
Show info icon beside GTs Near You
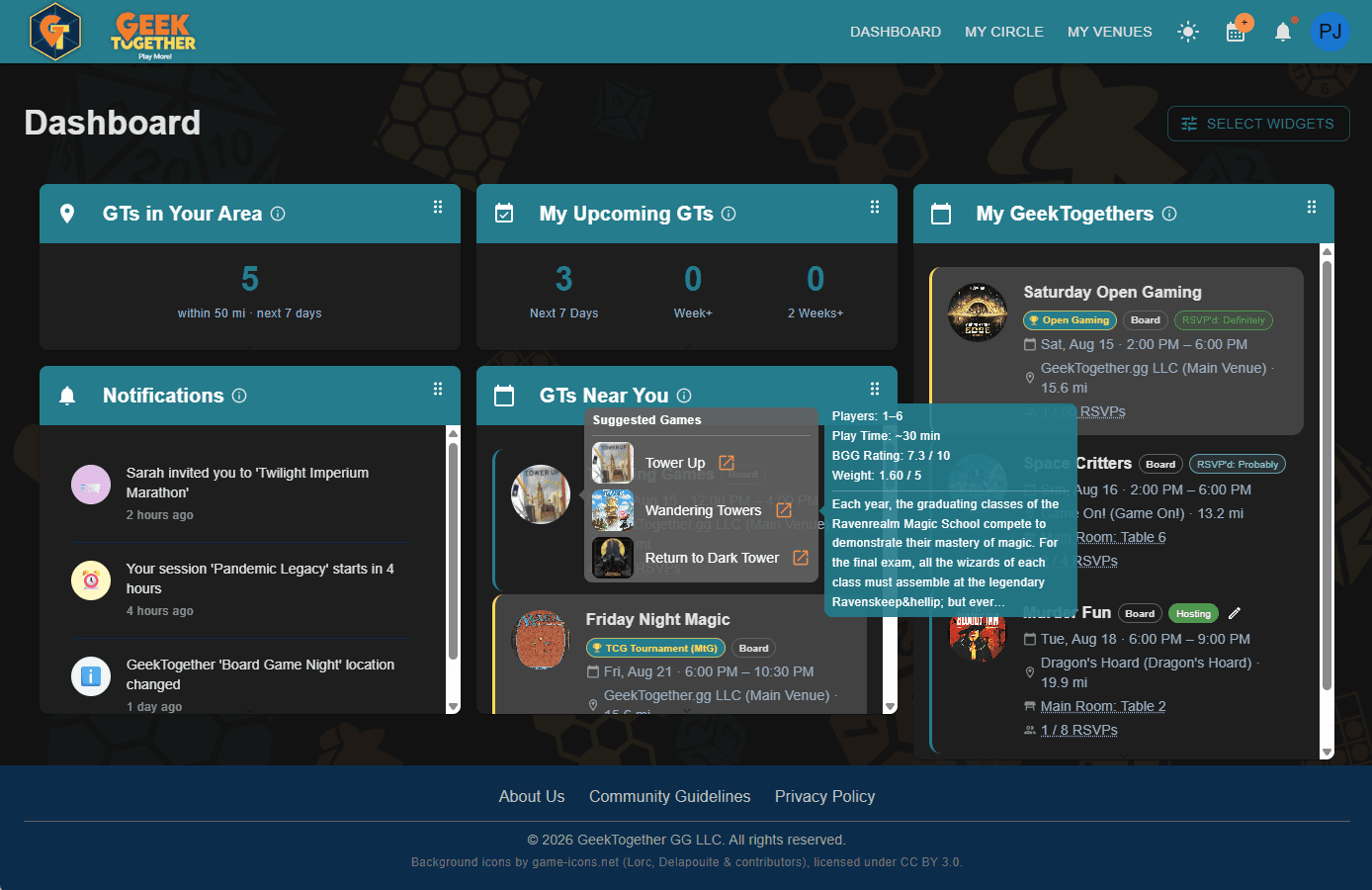point(684,396)
